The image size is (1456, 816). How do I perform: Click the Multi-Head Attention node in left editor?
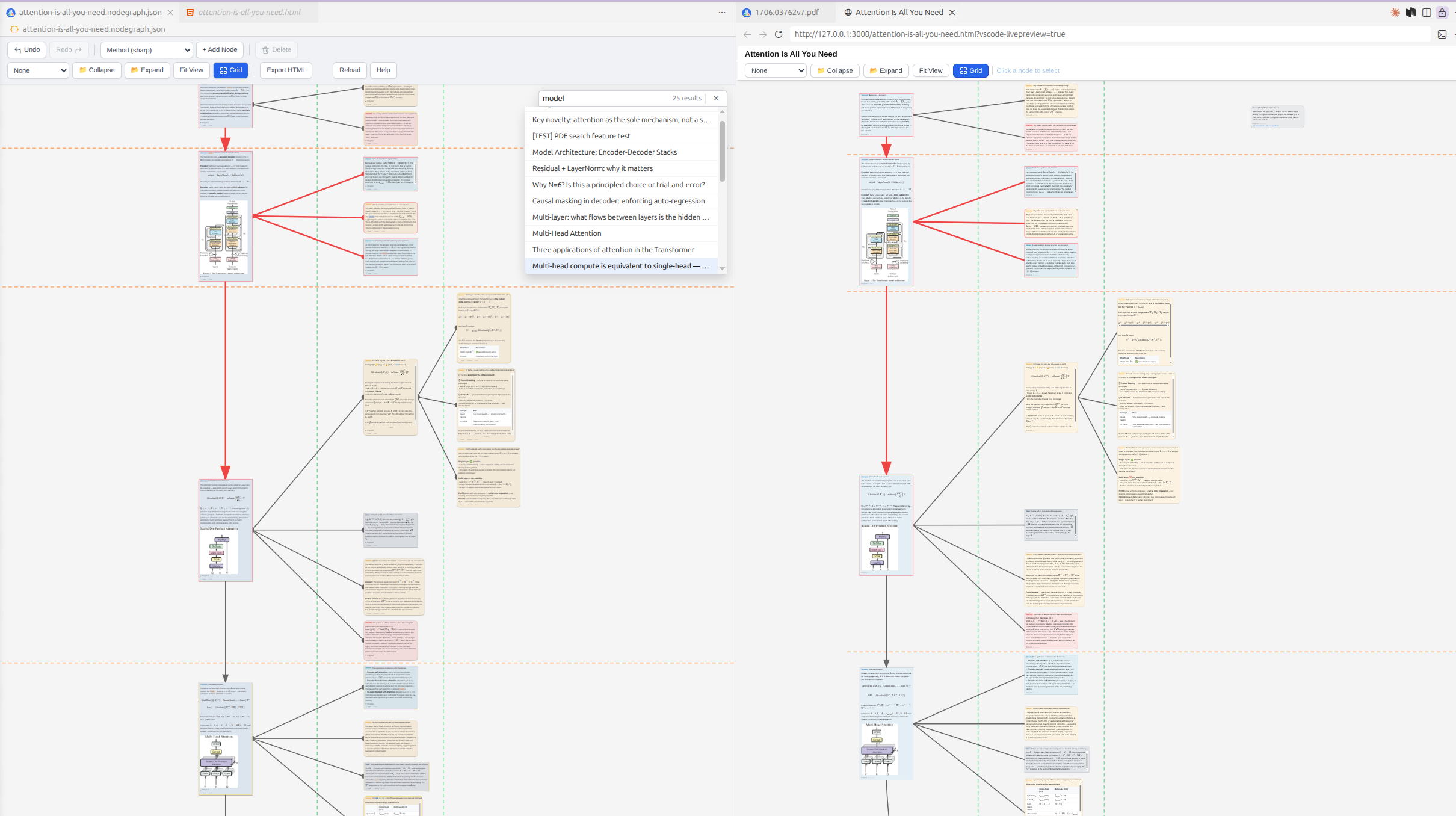click(x=226, y=738)
